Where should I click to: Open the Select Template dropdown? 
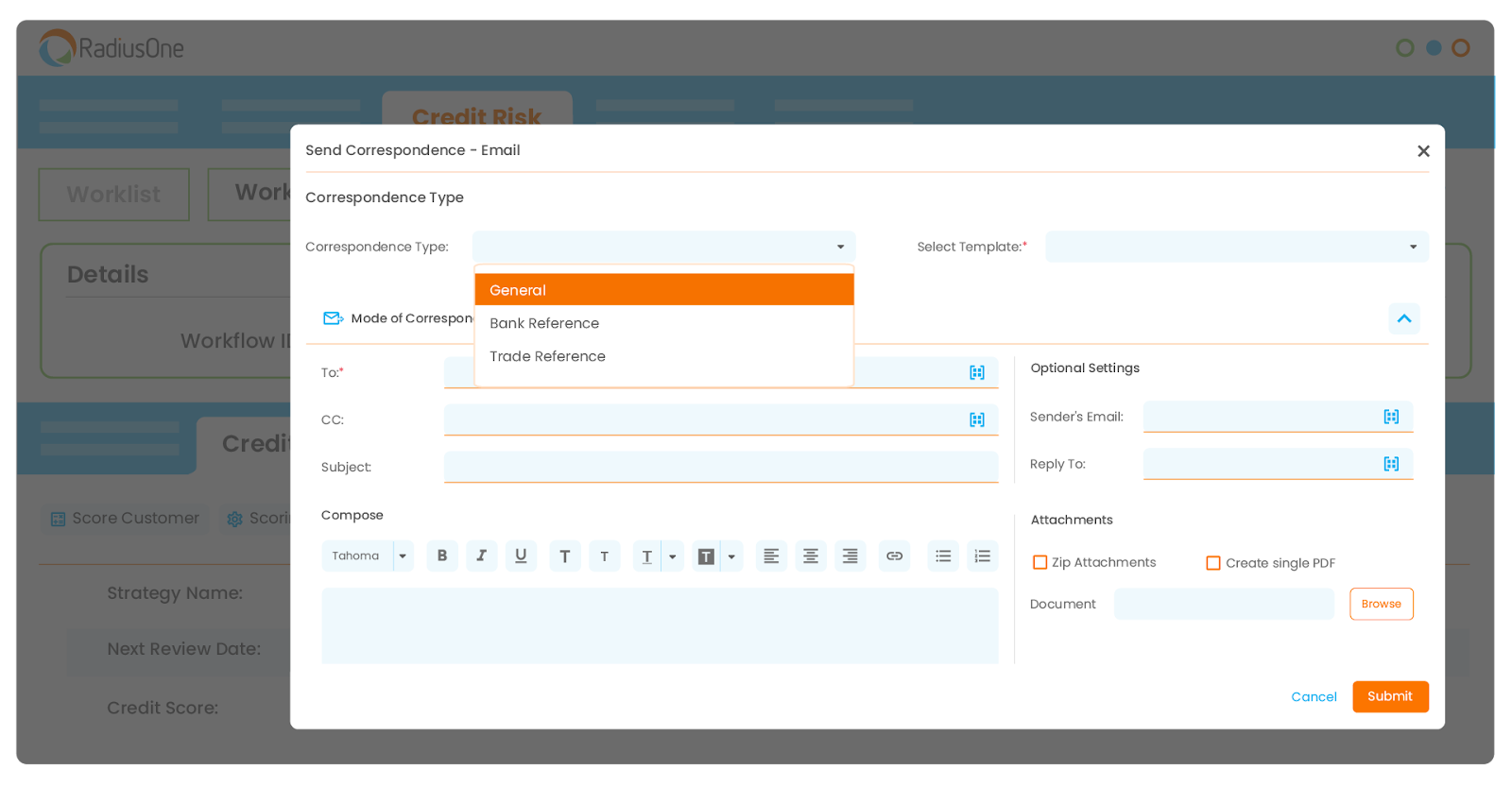[x=1237, y=247]
